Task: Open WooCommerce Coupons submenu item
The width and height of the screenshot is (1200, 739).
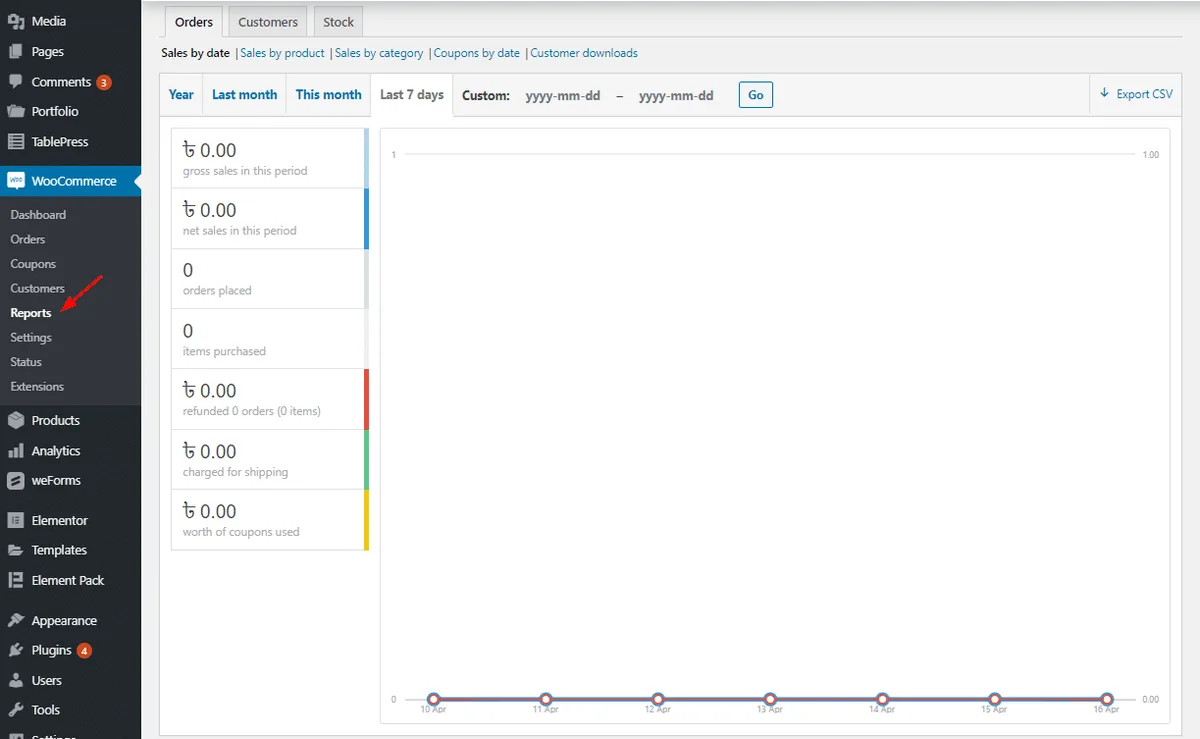Action: pos(33,264)
